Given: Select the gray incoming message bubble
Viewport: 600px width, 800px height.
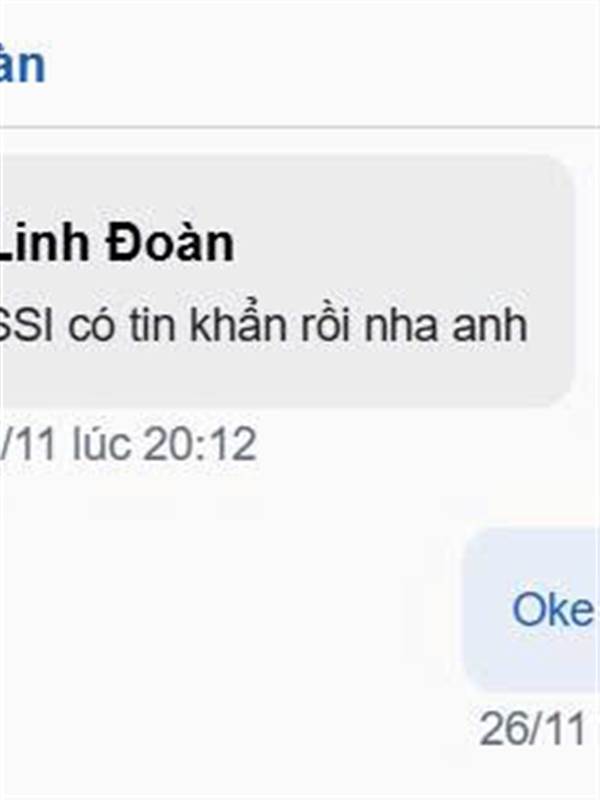Looking at the screenshot, I should pos(287,281).
